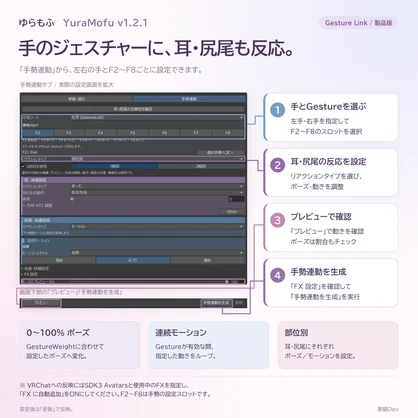
Task: Switch to the 手勢連動 tab
Action: [x=189, y=99]
